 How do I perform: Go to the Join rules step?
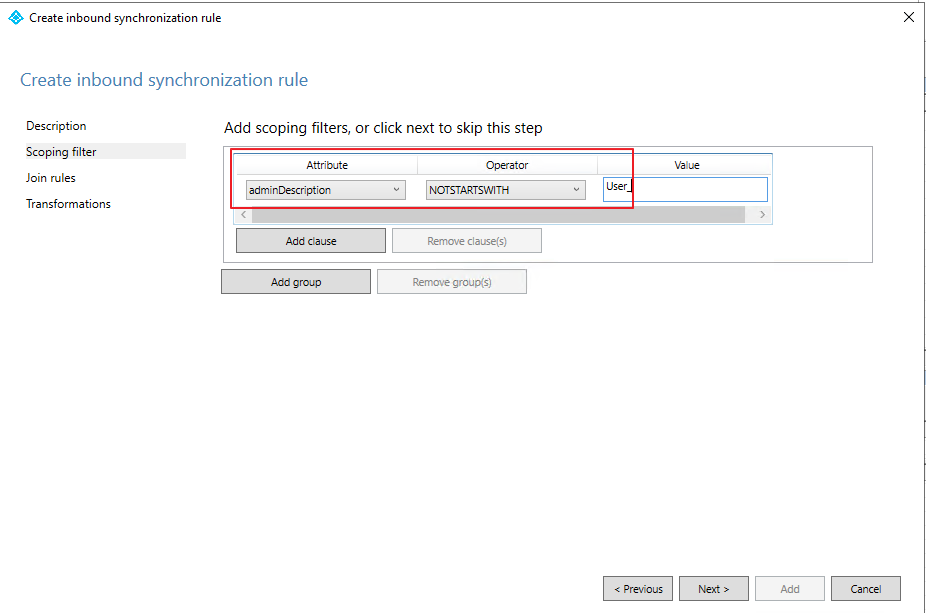(x=51, y=178)
